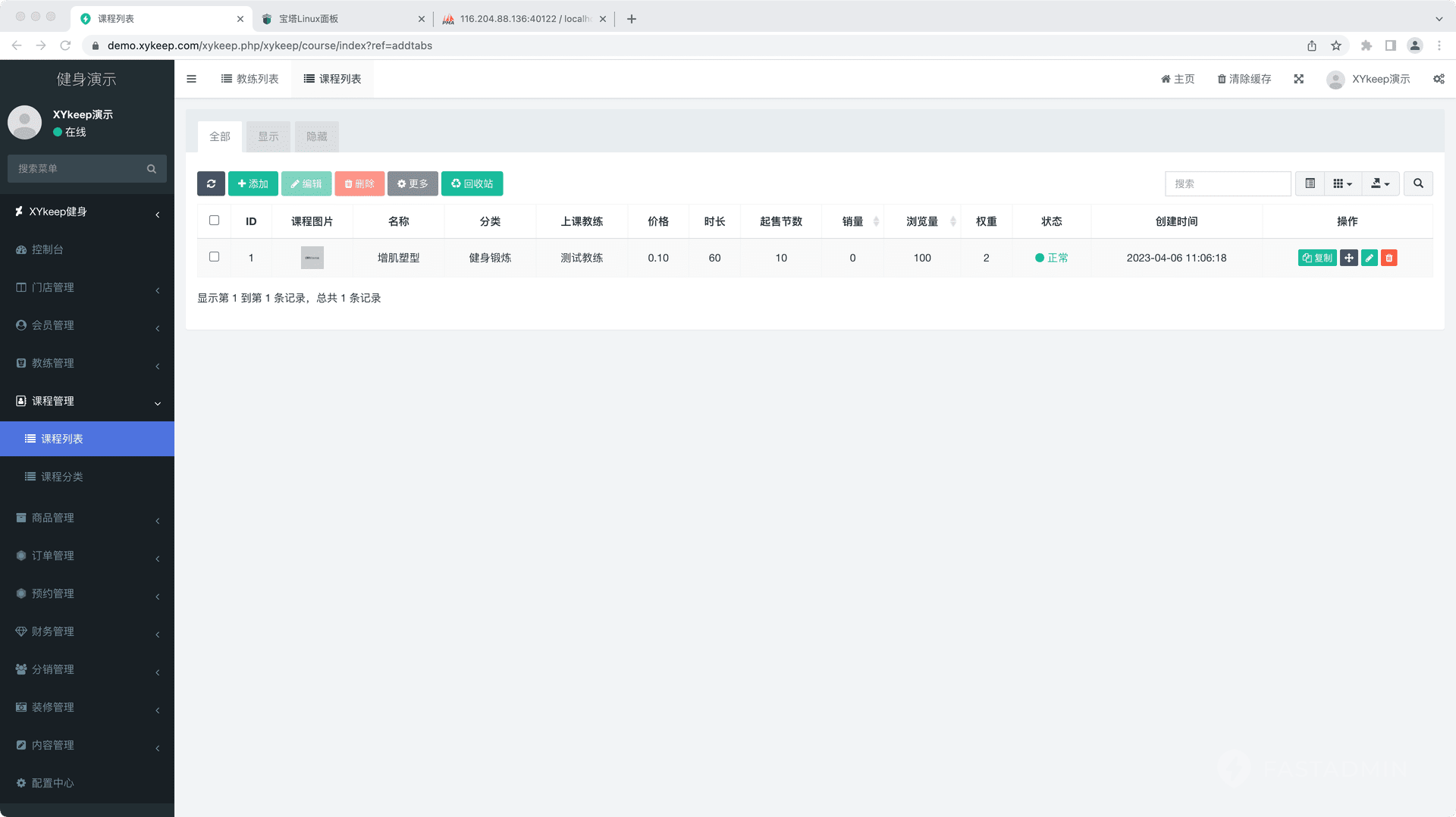
Task: Sort by the 销量 column sorter
Action: (x=875, y=221)
